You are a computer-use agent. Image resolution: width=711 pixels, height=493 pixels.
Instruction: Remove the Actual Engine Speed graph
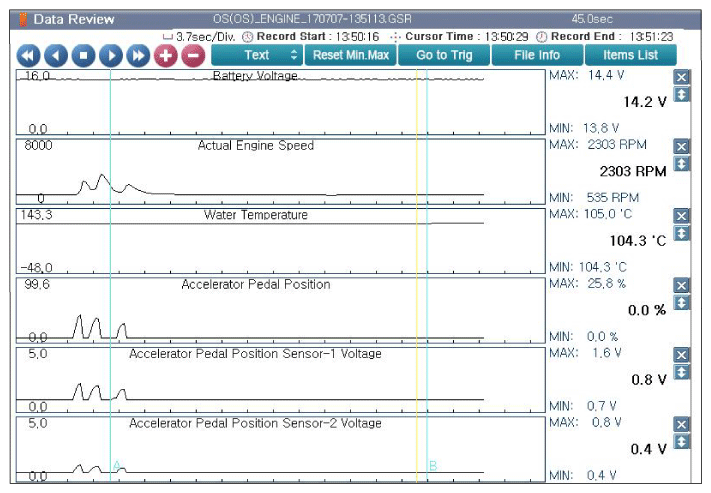coord(681,146)
